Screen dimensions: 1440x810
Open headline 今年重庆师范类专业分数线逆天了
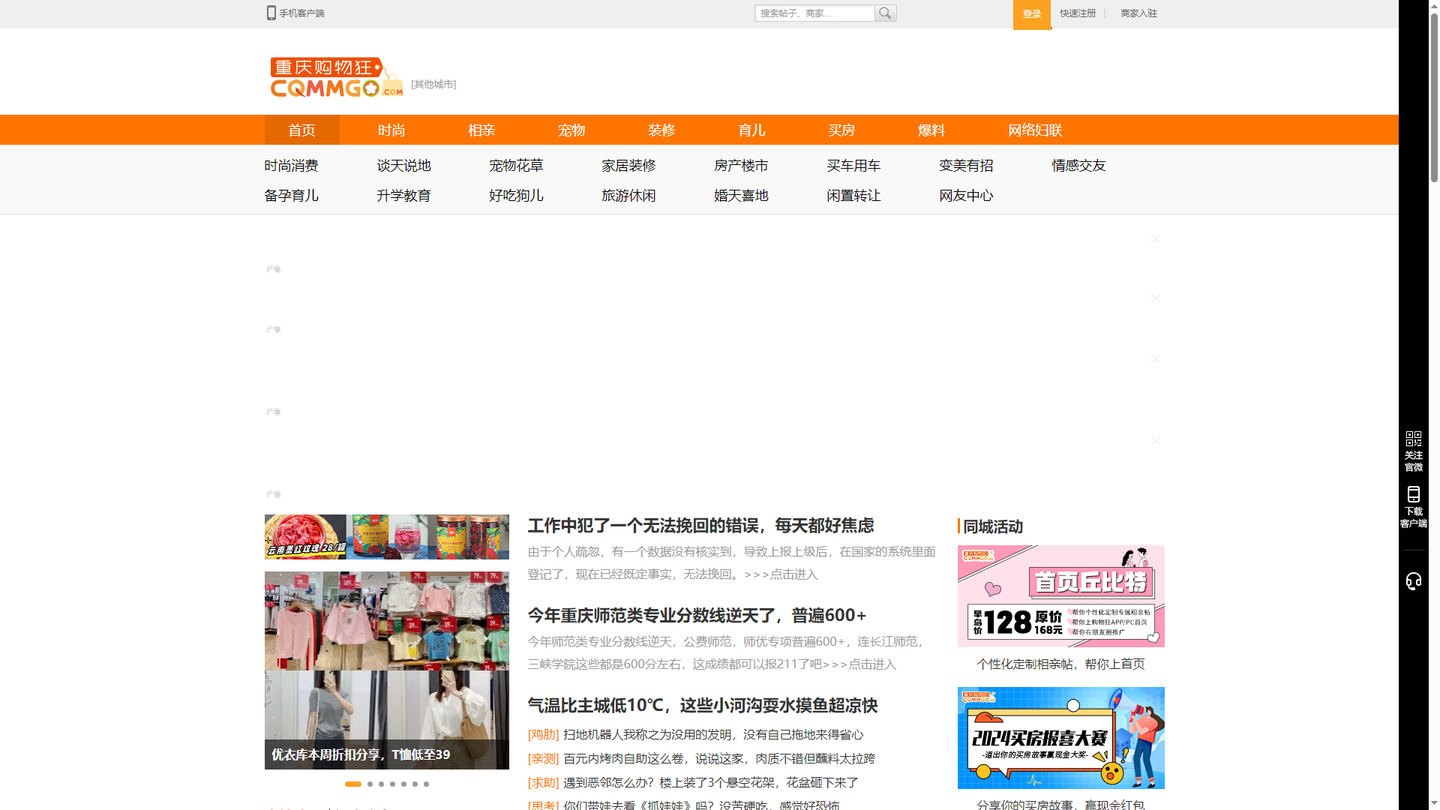(x=697, y=615)
